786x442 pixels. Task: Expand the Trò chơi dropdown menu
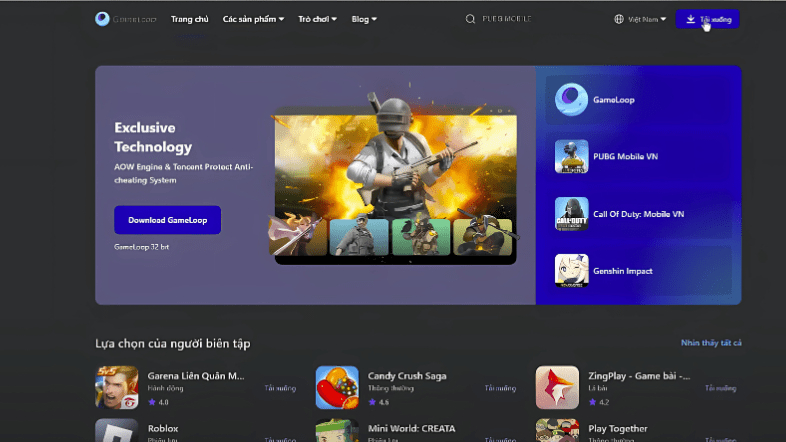tap(317, 19)
